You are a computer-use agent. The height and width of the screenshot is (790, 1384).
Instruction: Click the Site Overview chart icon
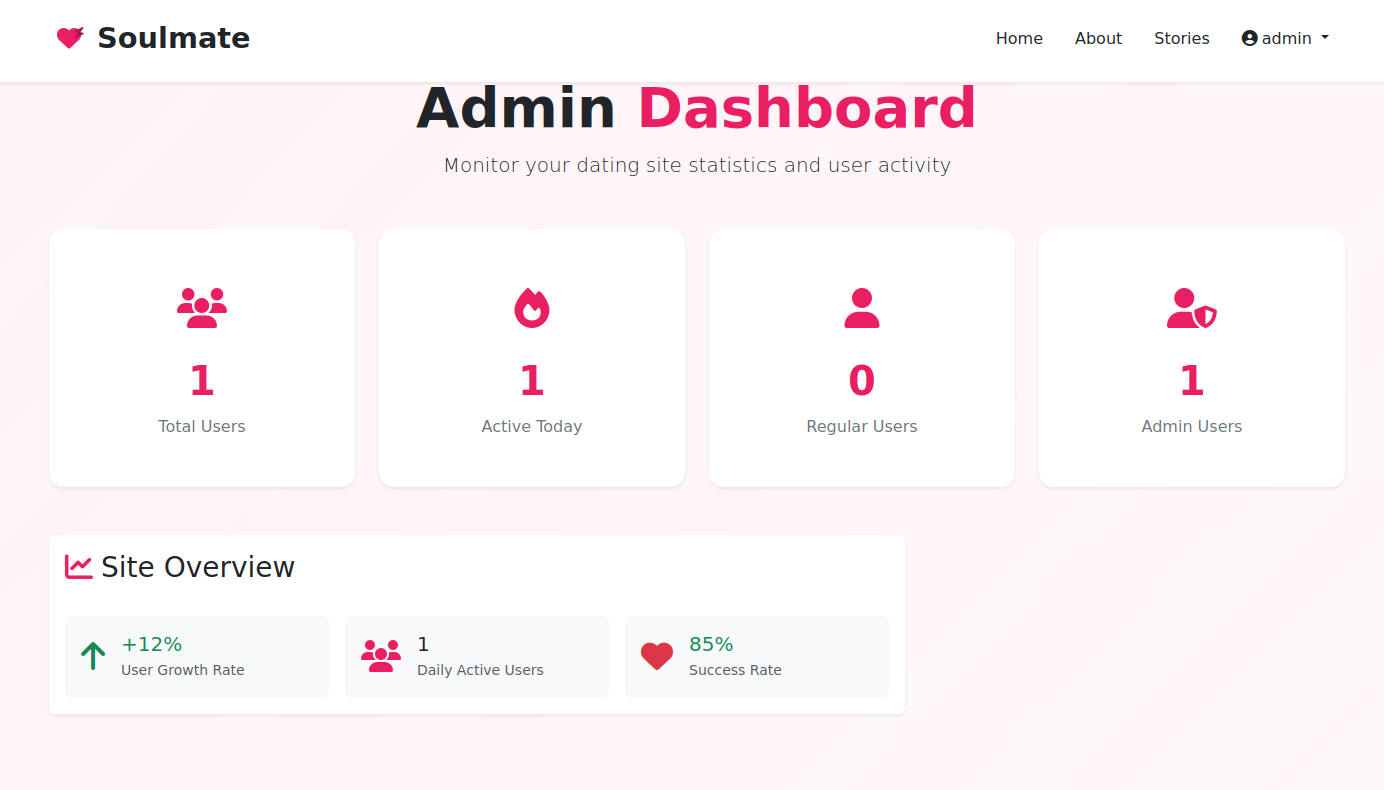pyautogui.click(x=79, y=567)
